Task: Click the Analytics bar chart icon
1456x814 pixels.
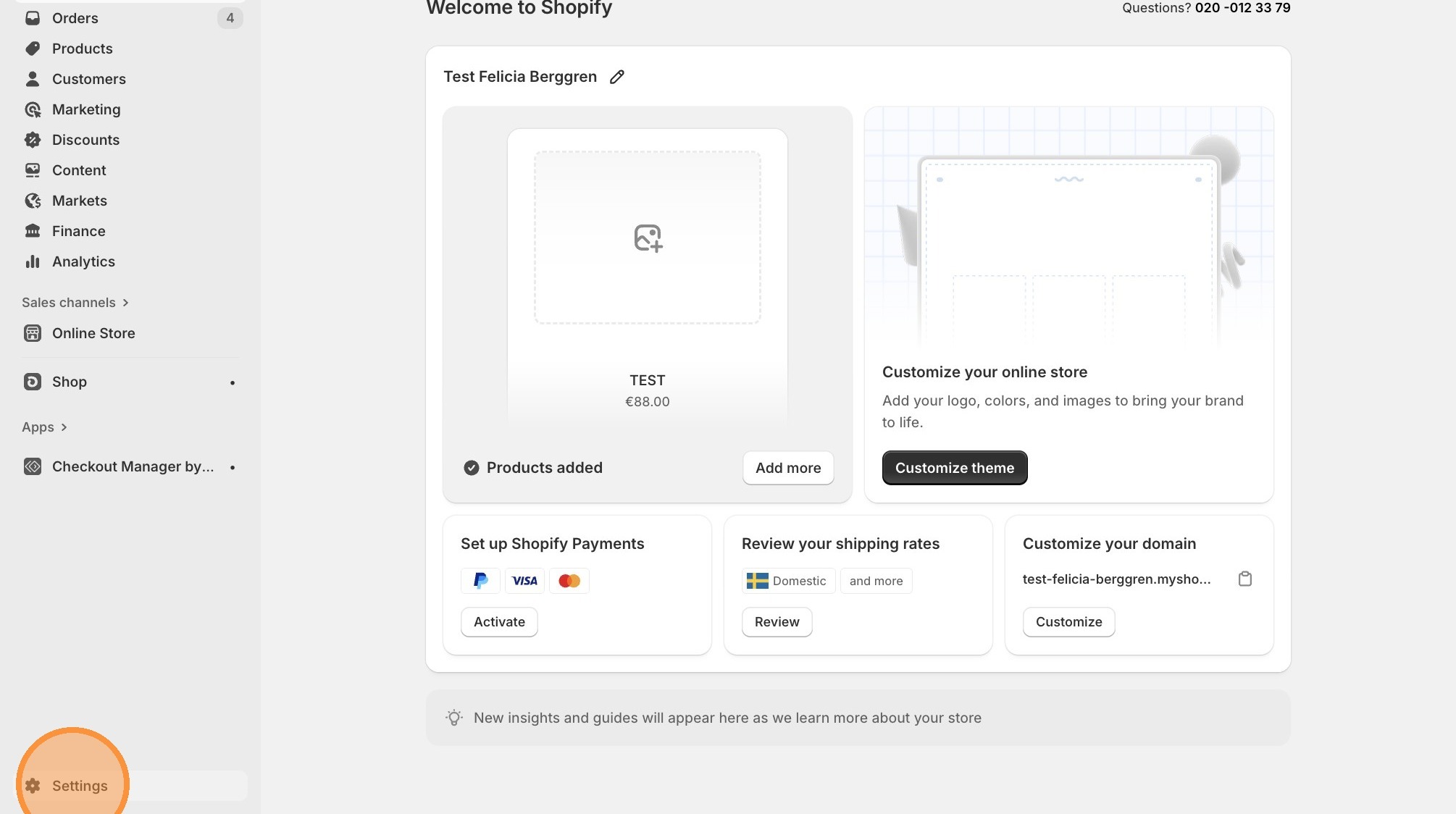Action: tap(33, 261)
